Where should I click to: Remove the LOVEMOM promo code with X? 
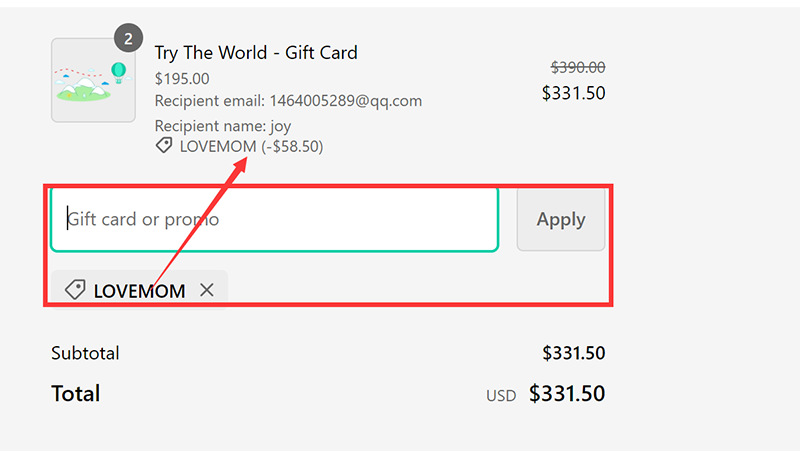[207, 290]
